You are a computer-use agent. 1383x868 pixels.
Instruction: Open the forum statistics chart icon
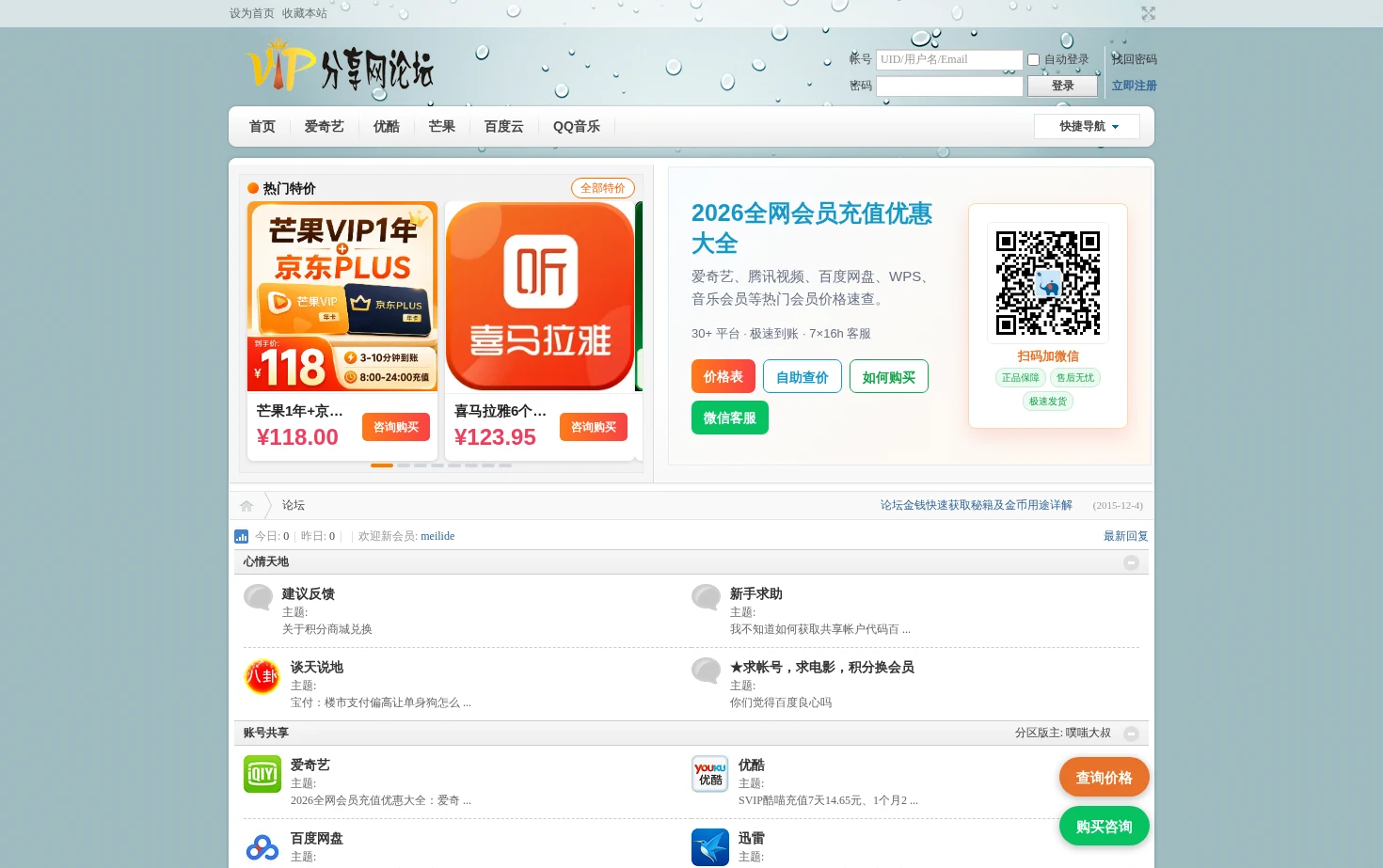[x=241, y=536]
